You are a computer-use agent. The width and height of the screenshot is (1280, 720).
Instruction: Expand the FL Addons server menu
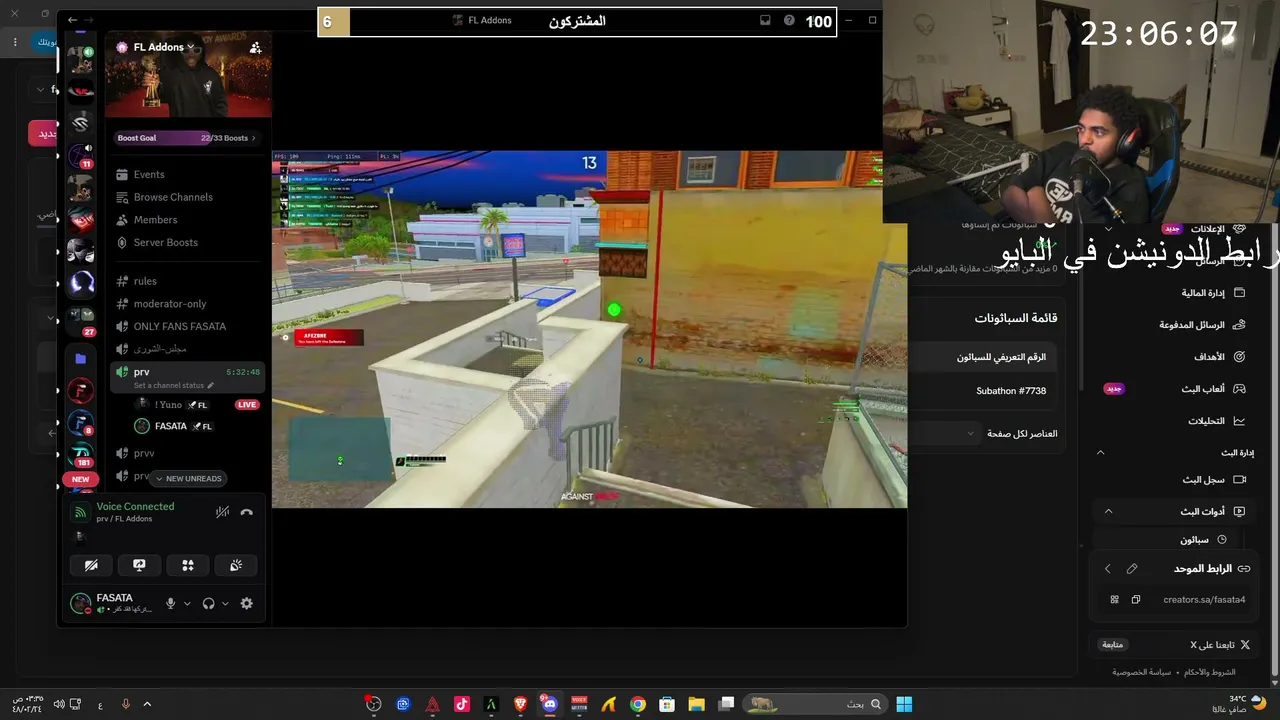[x=163, y=47]
